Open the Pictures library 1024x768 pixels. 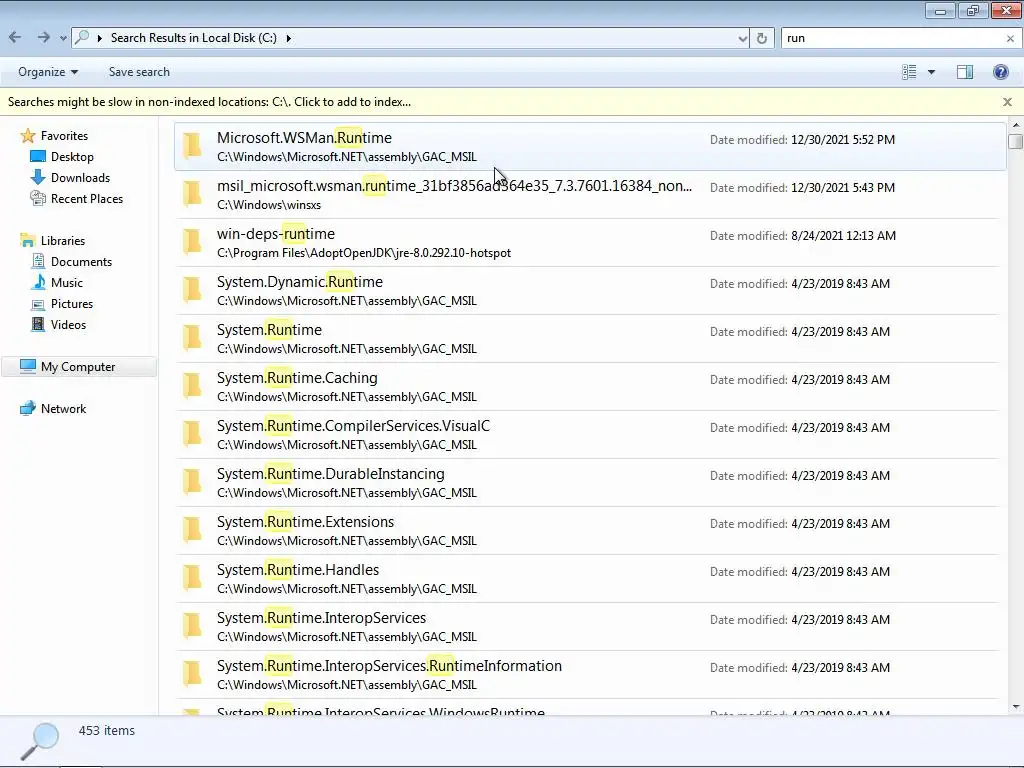[72, 304]
